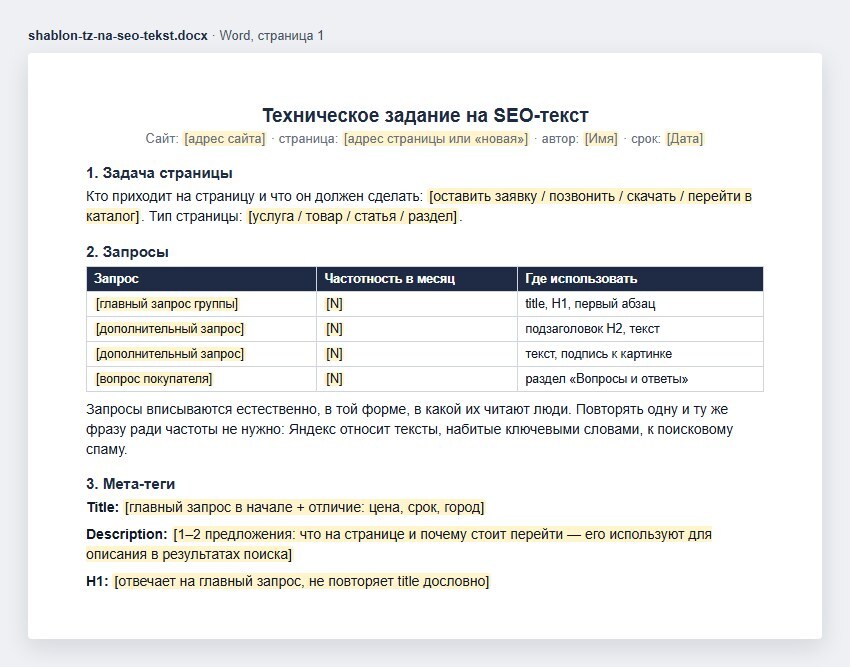Screen dimensions: 850x667
Task: Select the placeholder [адрес страницы или «новая»]
Action: tap(436, 139)
